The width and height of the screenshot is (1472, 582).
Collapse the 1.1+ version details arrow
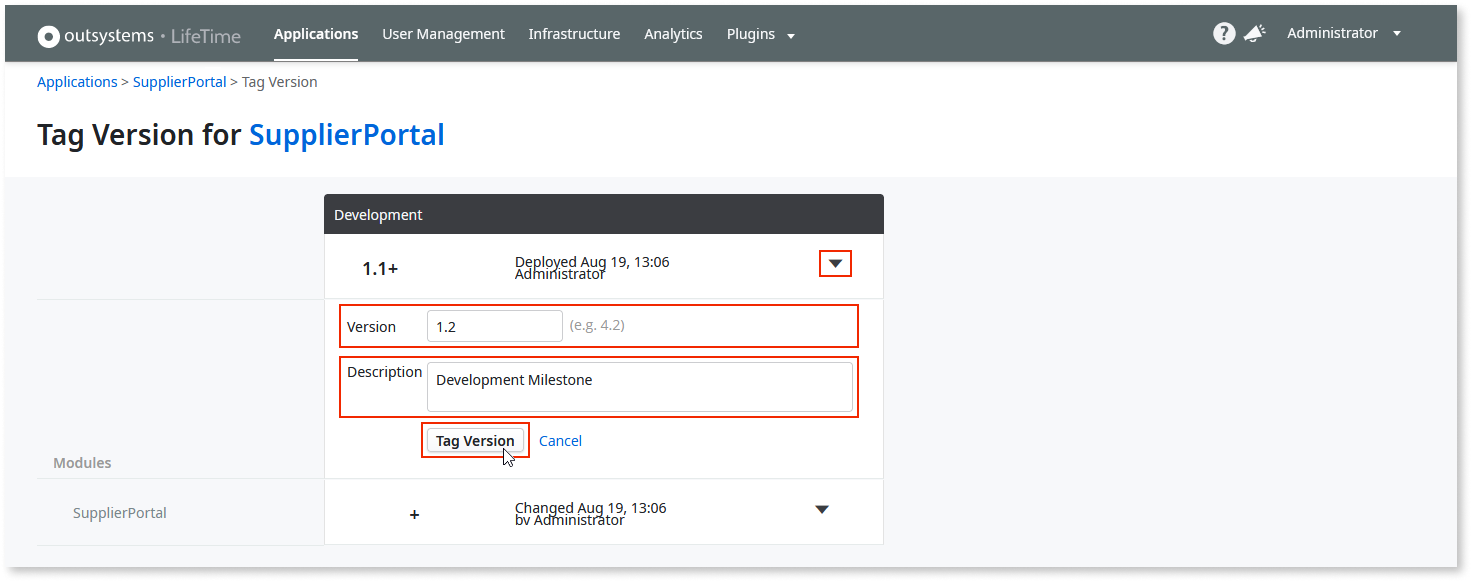[834, 263]
